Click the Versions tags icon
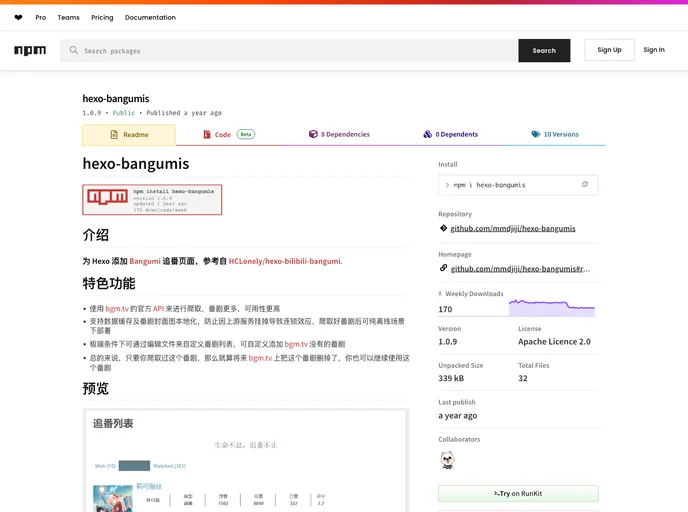Image resolution: width=688 pixels, height=512 pixels. pos(535,134)
